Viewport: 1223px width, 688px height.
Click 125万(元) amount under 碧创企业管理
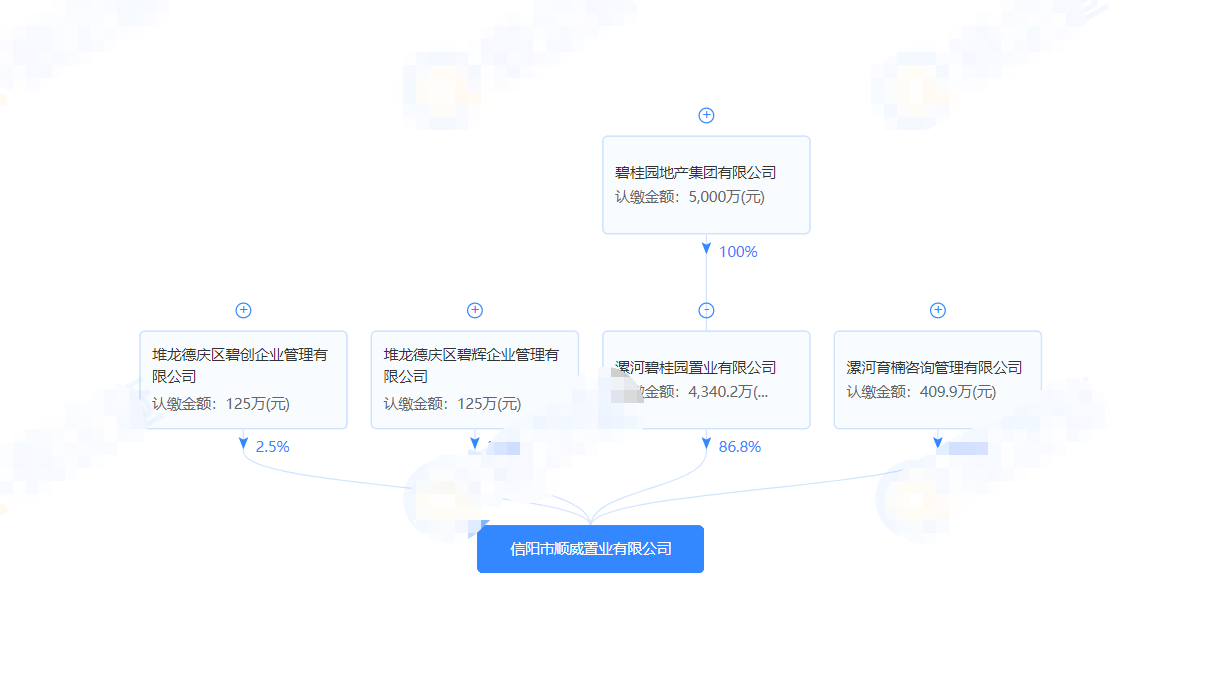click(x=257, y=404)
